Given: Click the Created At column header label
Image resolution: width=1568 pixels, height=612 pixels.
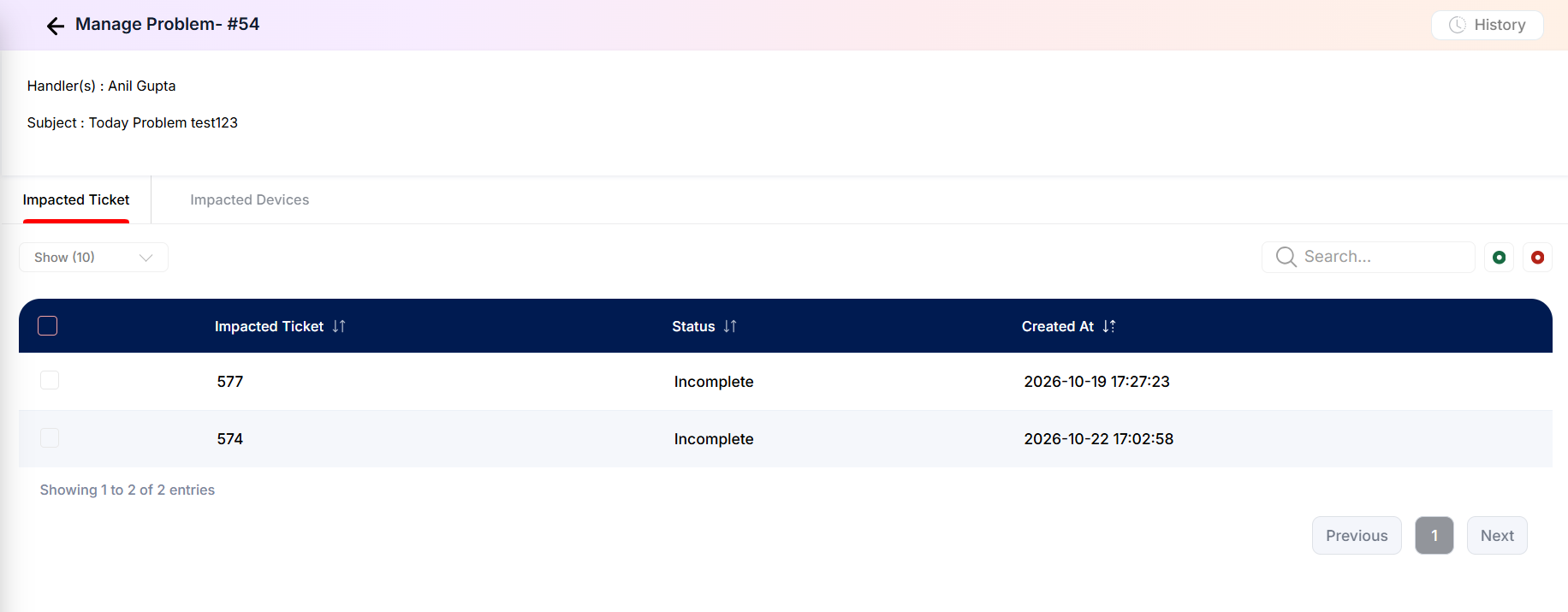Looking at the screenshot, I should coord(1057,326).
